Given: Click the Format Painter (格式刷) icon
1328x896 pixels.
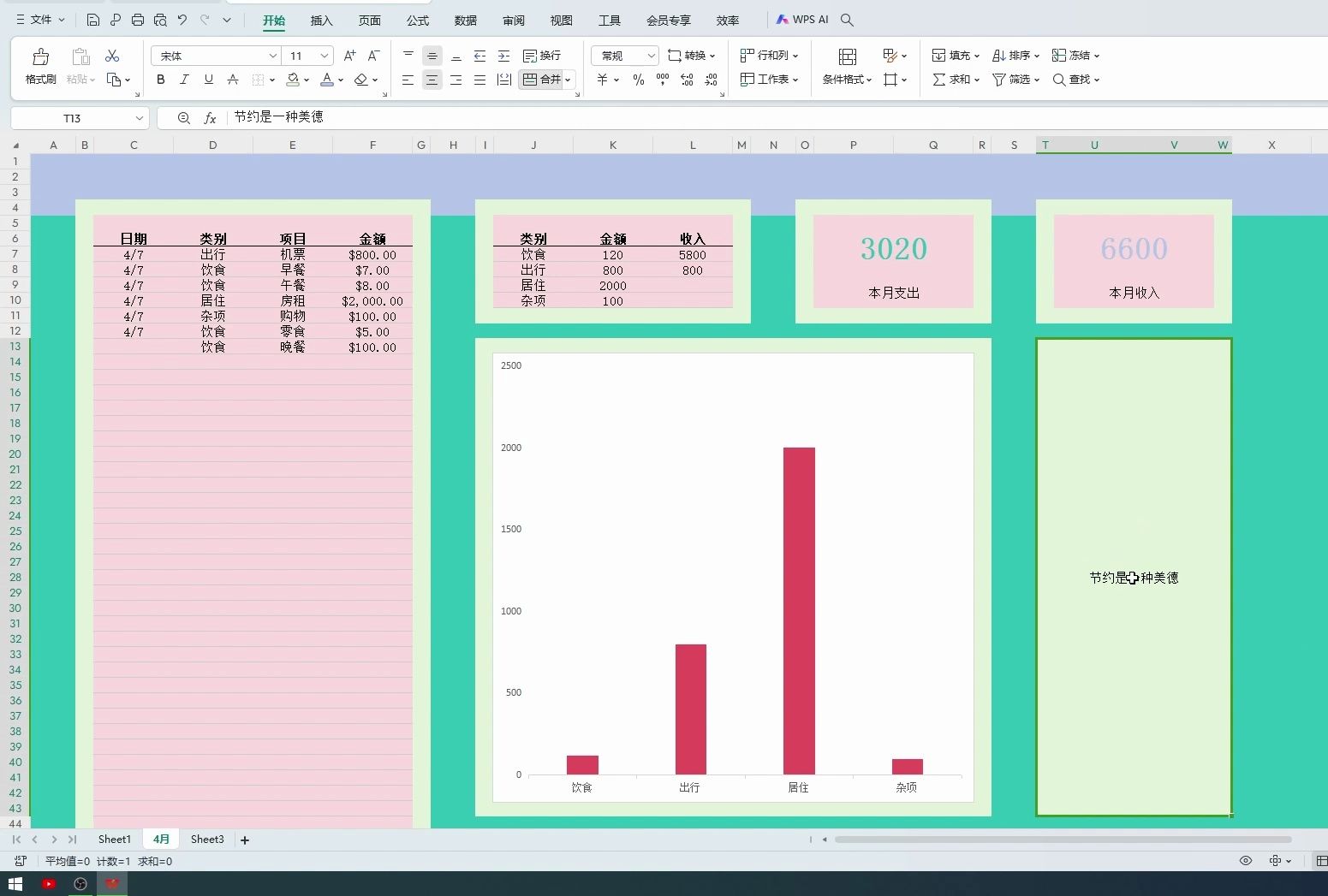Looking at the screenshot, I should (x=40, y=57).
